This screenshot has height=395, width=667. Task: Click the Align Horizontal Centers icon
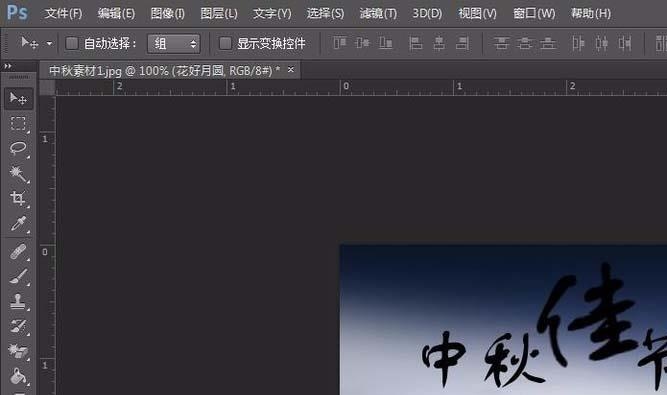pyautogui.click(x=439, y=43)
